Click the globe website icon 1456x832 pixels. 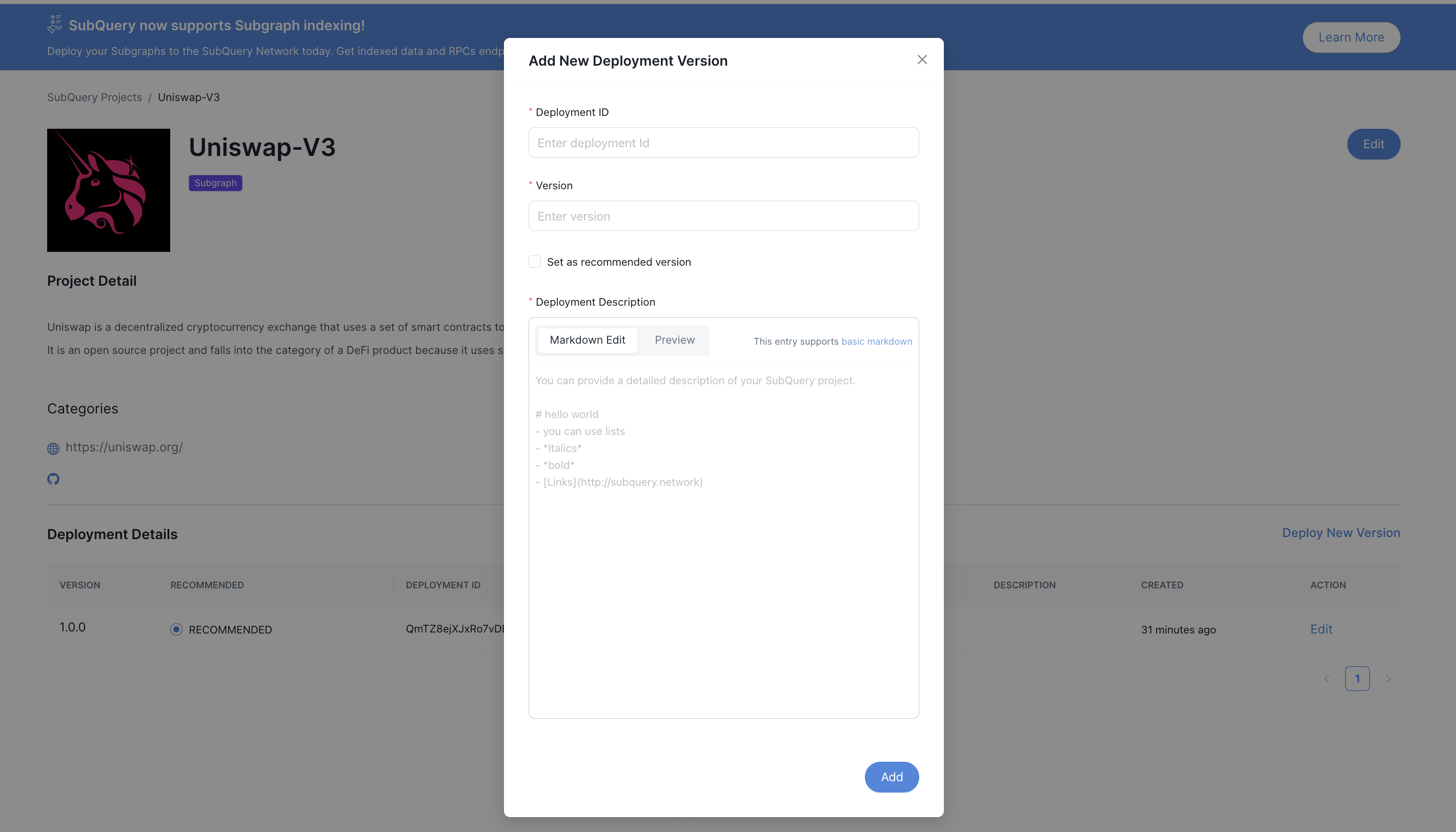click(53, 448)
